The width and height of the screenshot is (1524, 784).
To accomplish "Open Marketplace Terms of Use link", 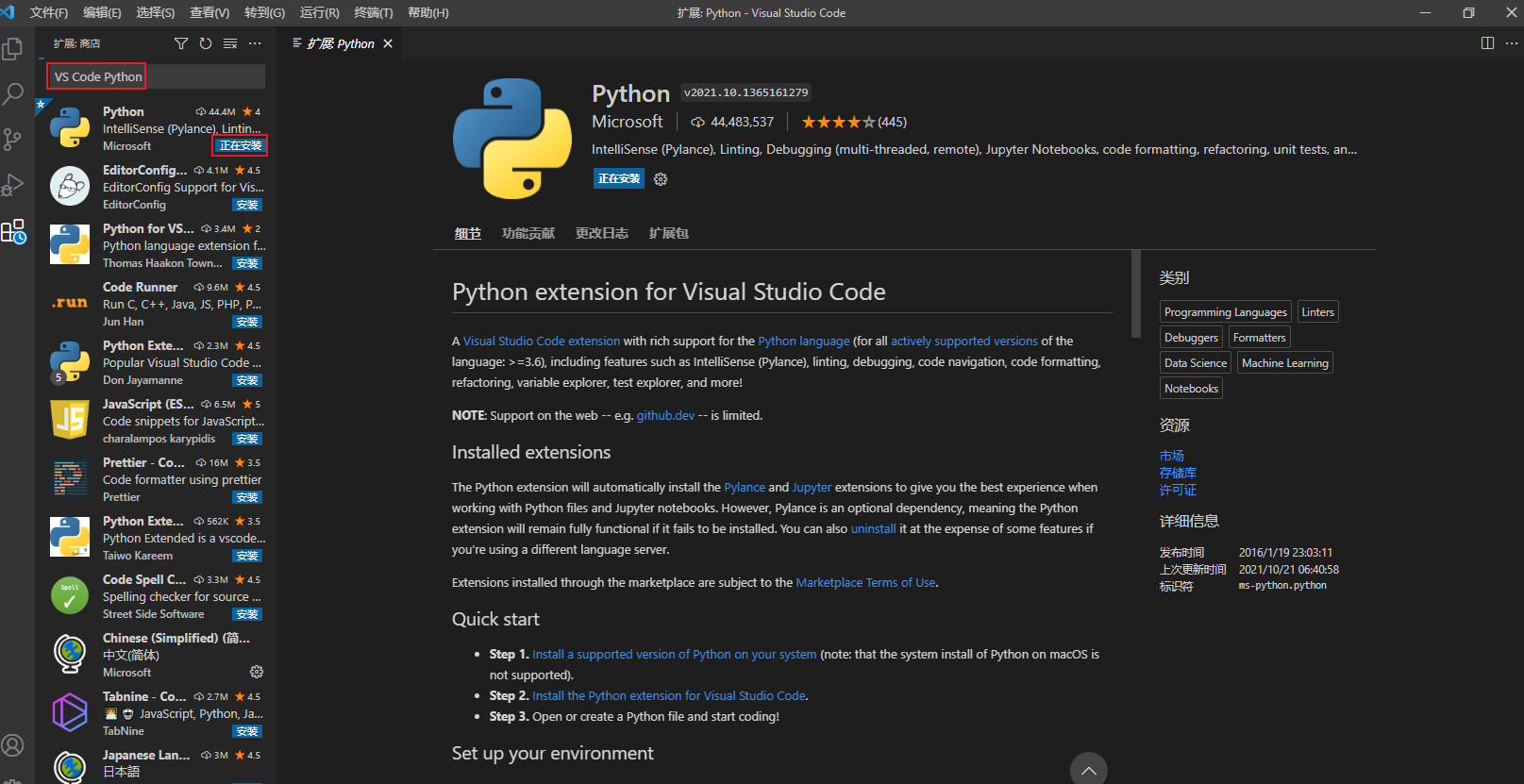I will click(865, 582).
